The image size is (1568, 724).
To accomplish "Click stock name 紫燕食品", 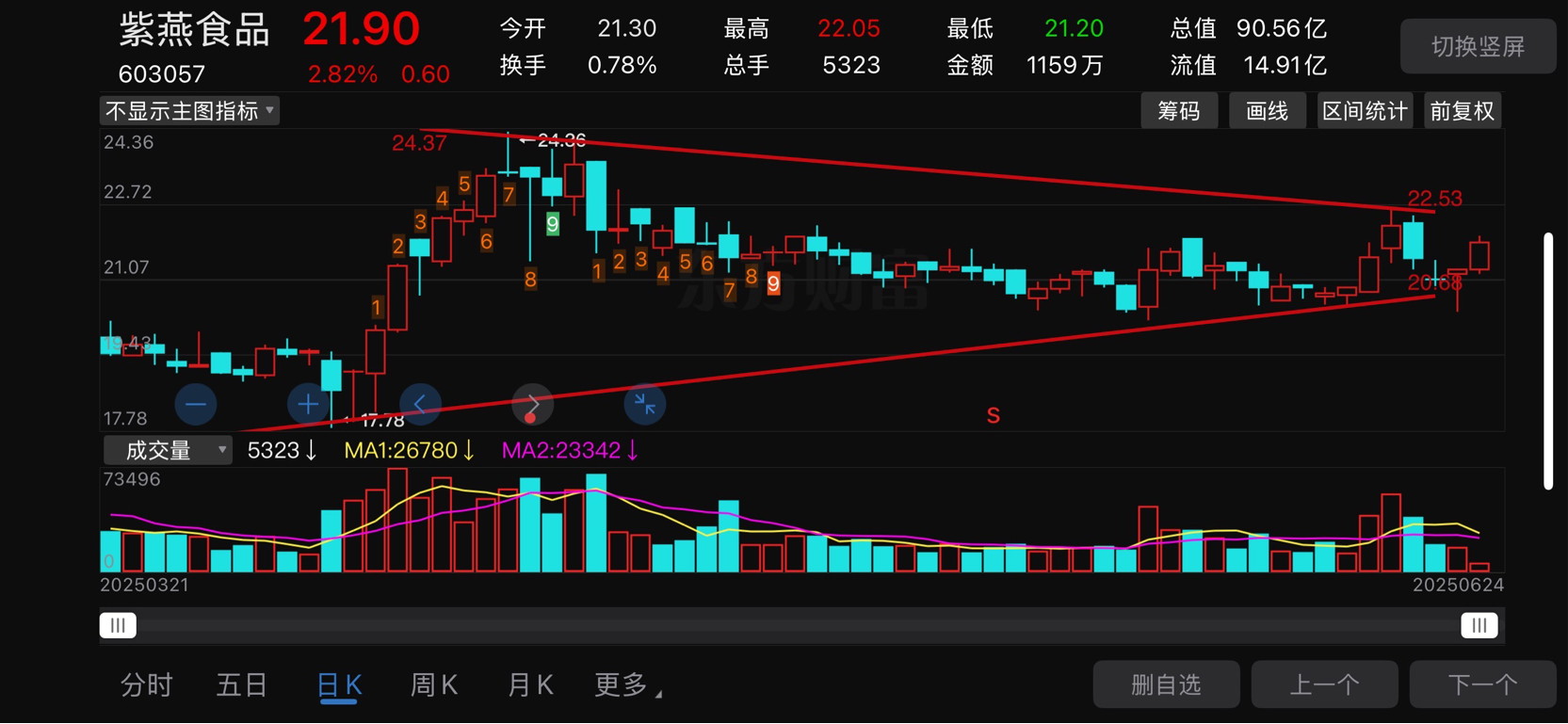I will (195, 29).
